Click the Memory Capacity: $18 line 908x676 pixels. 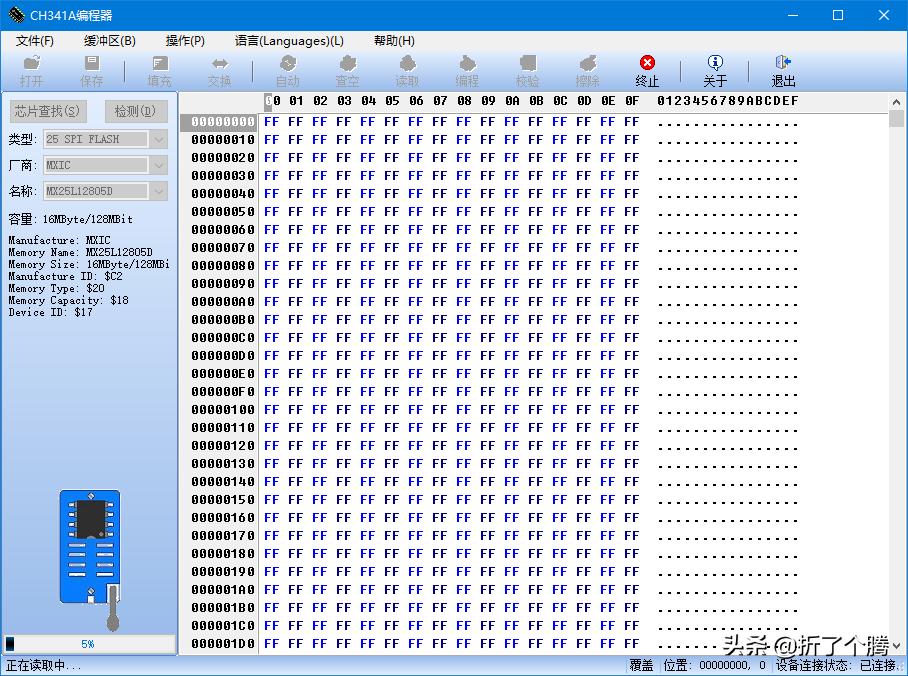coord(68,301)
